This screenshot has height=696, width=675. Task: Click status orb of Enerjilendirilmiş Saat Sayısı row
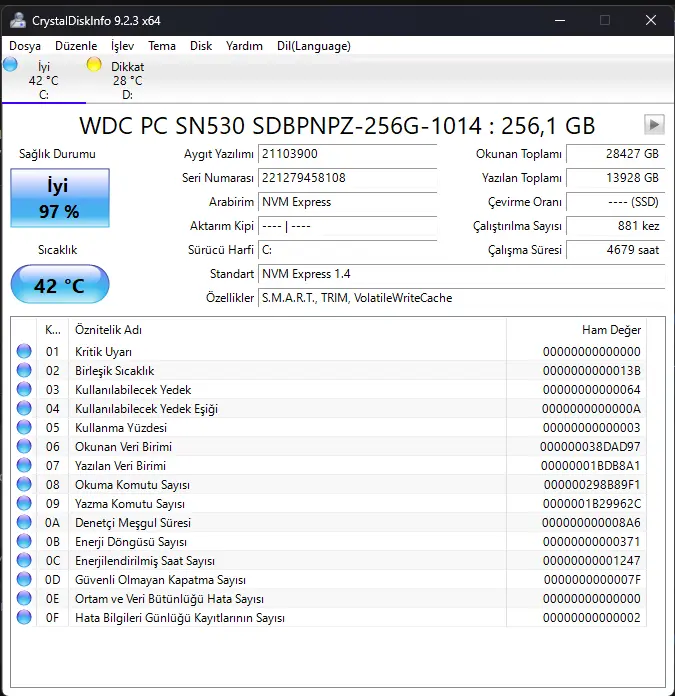point(24,560)
